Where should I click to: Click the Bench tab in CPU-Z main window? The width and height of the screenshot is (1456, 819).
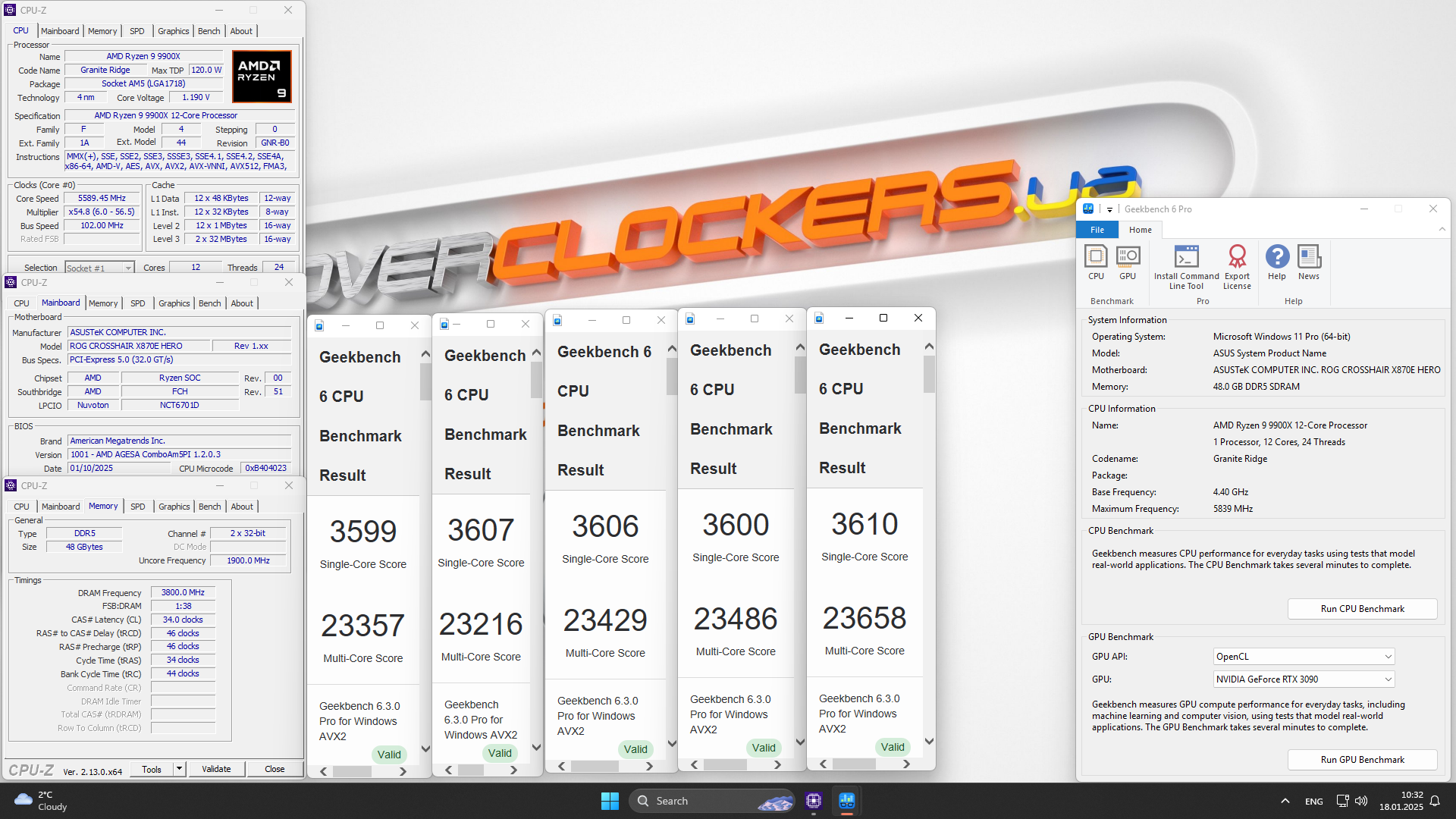pos(208,30)
